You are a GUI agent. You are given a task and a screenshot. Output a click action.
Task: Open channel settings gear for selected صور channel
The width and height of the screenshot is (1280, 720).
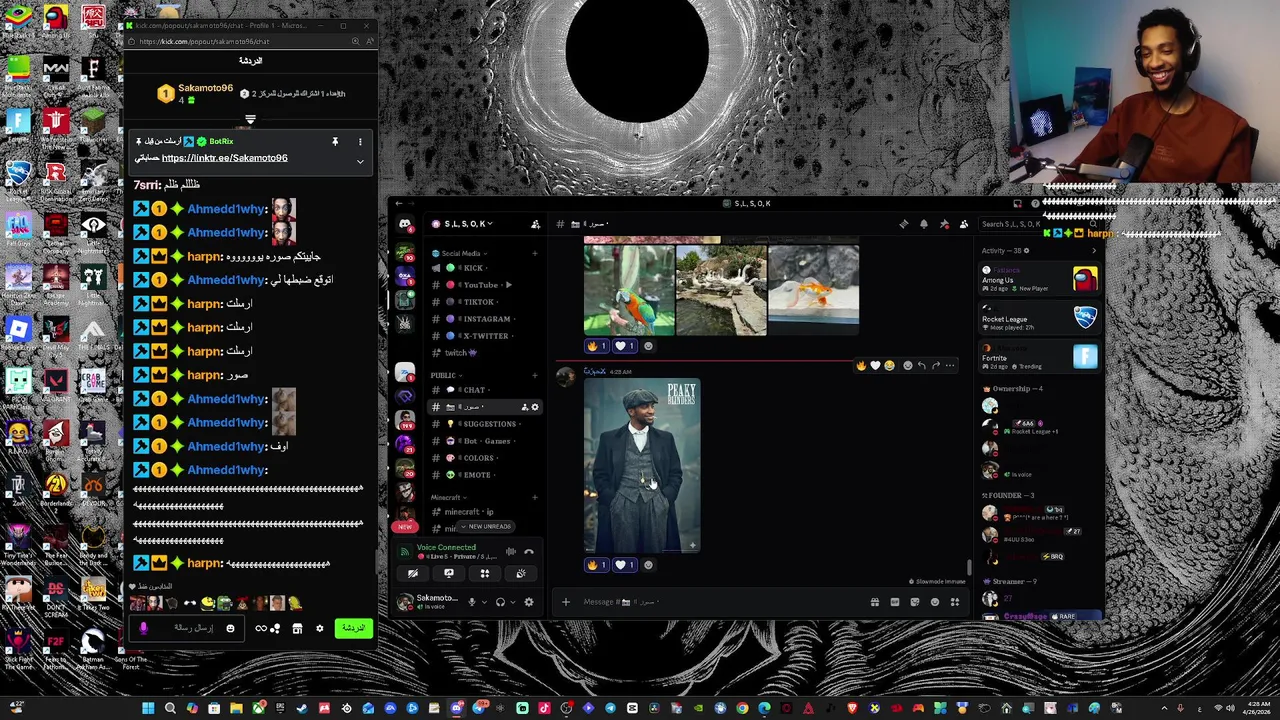point(535,407)
